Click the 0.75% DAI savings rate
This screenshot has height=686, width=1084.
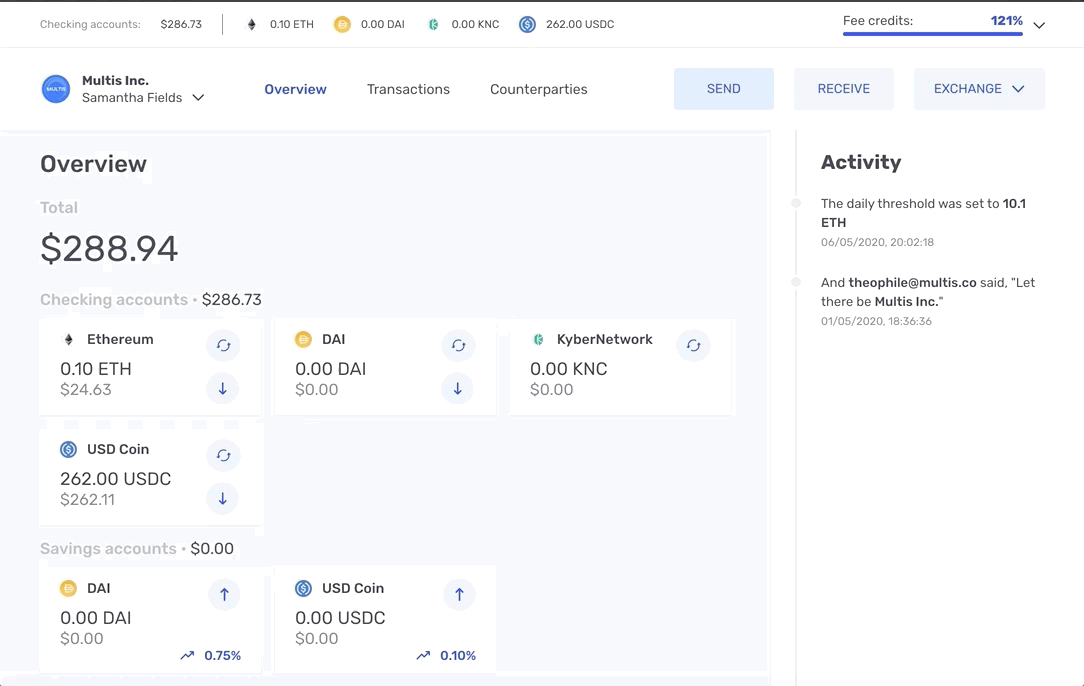click(223, 656)
